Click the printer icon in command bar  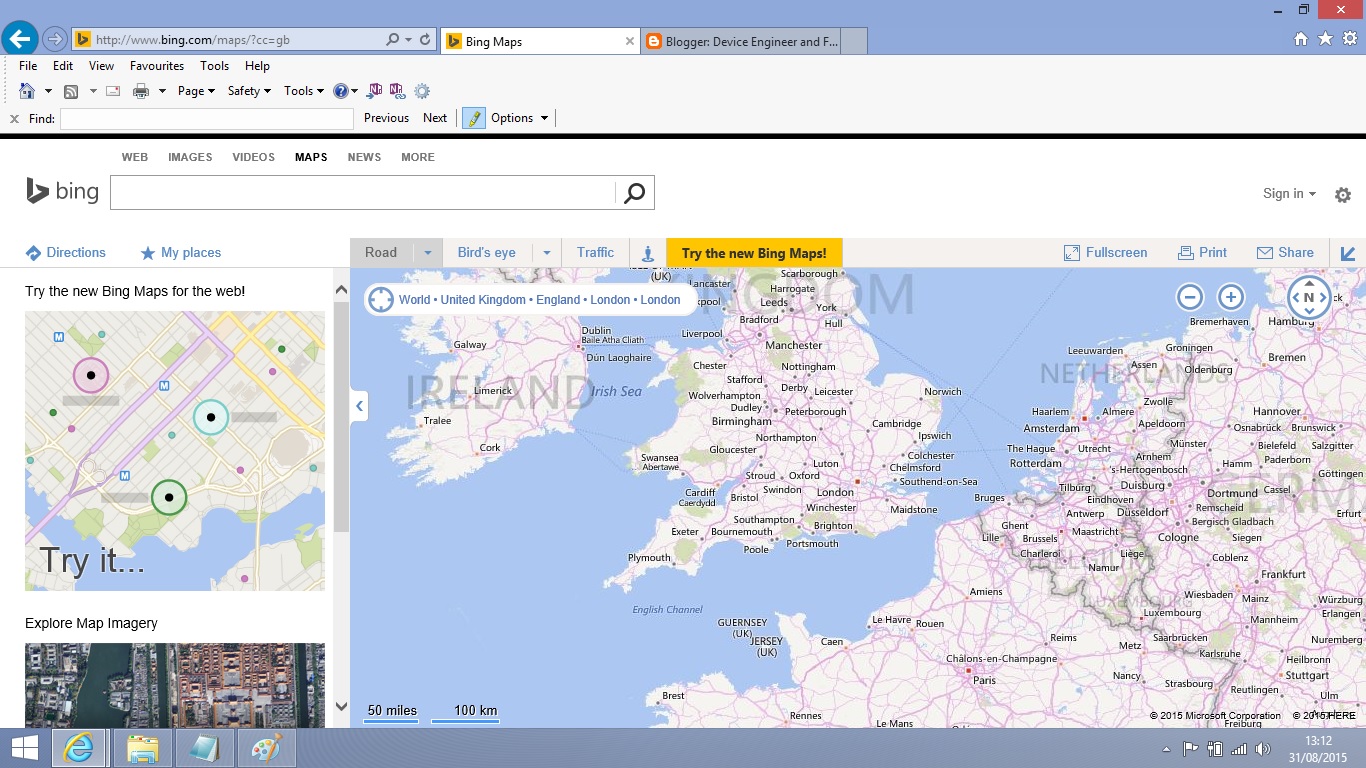coord(141,91)
